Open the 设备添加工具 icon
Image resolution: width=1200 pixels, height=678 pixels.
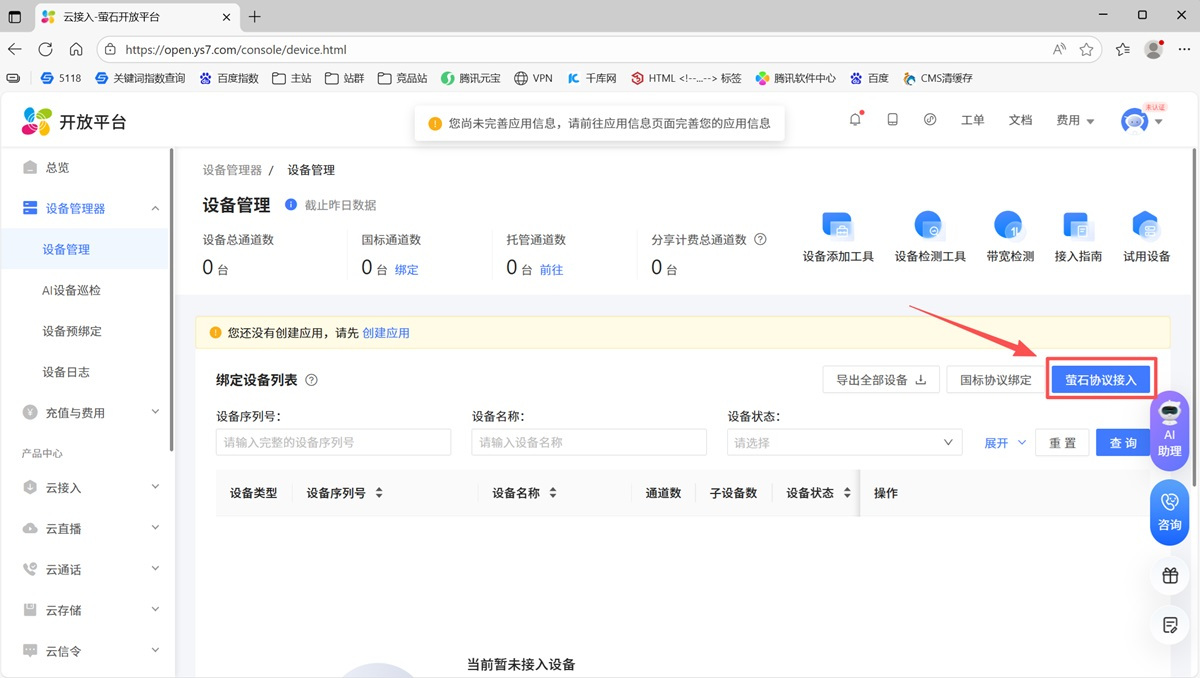pyautogui.click(x=837, y=228)
